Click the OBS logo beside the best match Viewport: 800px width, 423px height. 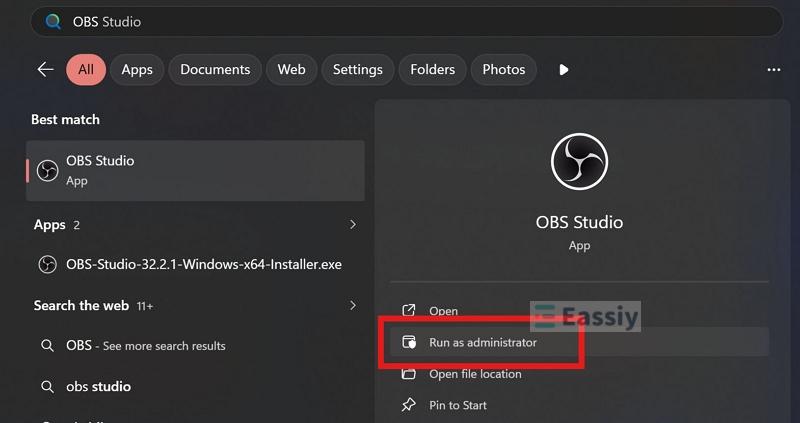point(47,171)
